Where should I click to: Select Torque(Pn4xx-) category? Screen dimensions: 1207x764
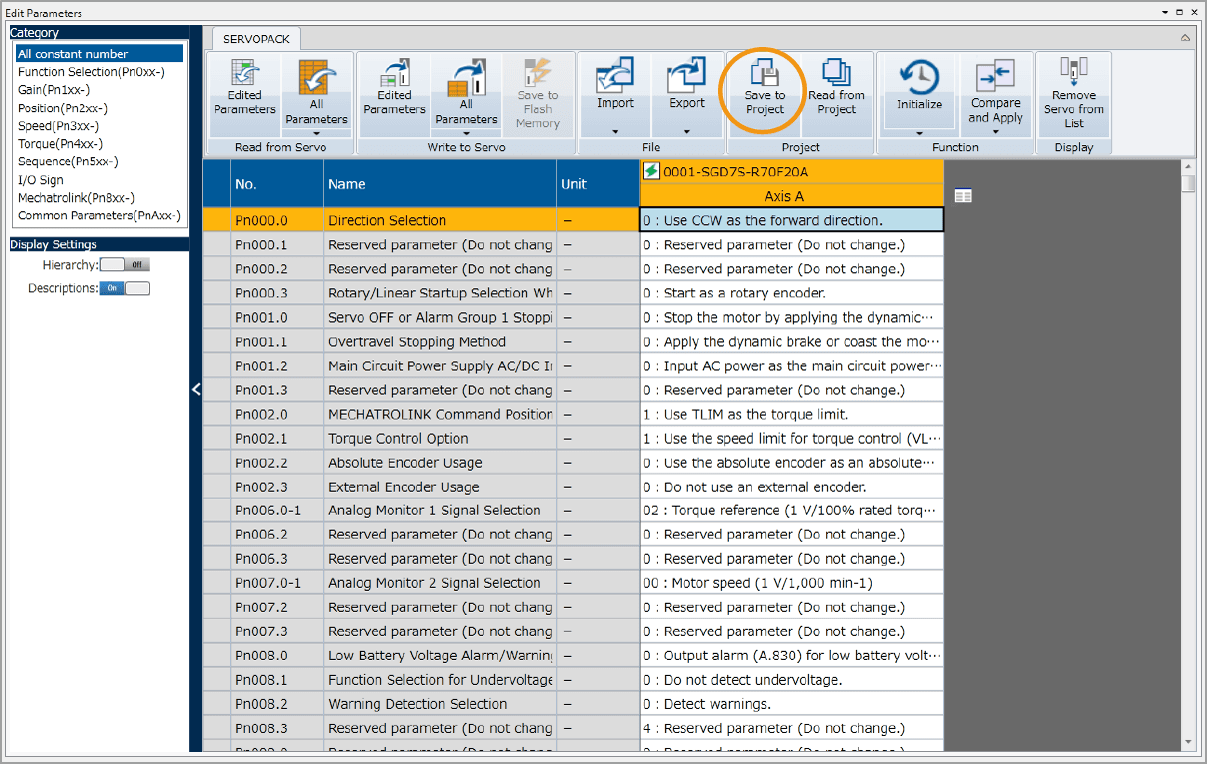click(x=60, y=144)
